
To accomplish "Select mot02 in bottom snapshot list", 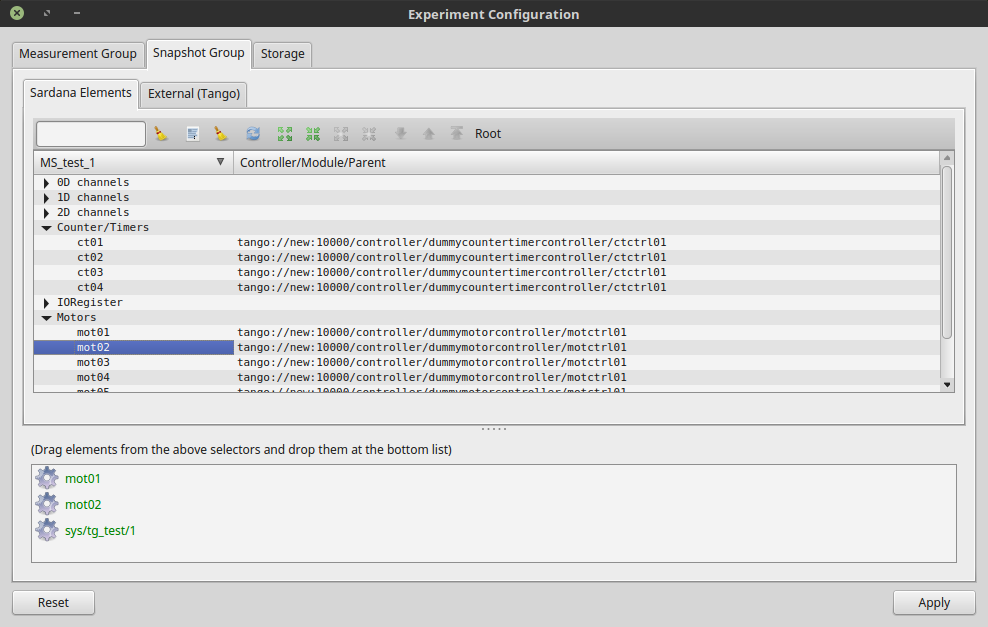I will (x=83, y=505).
